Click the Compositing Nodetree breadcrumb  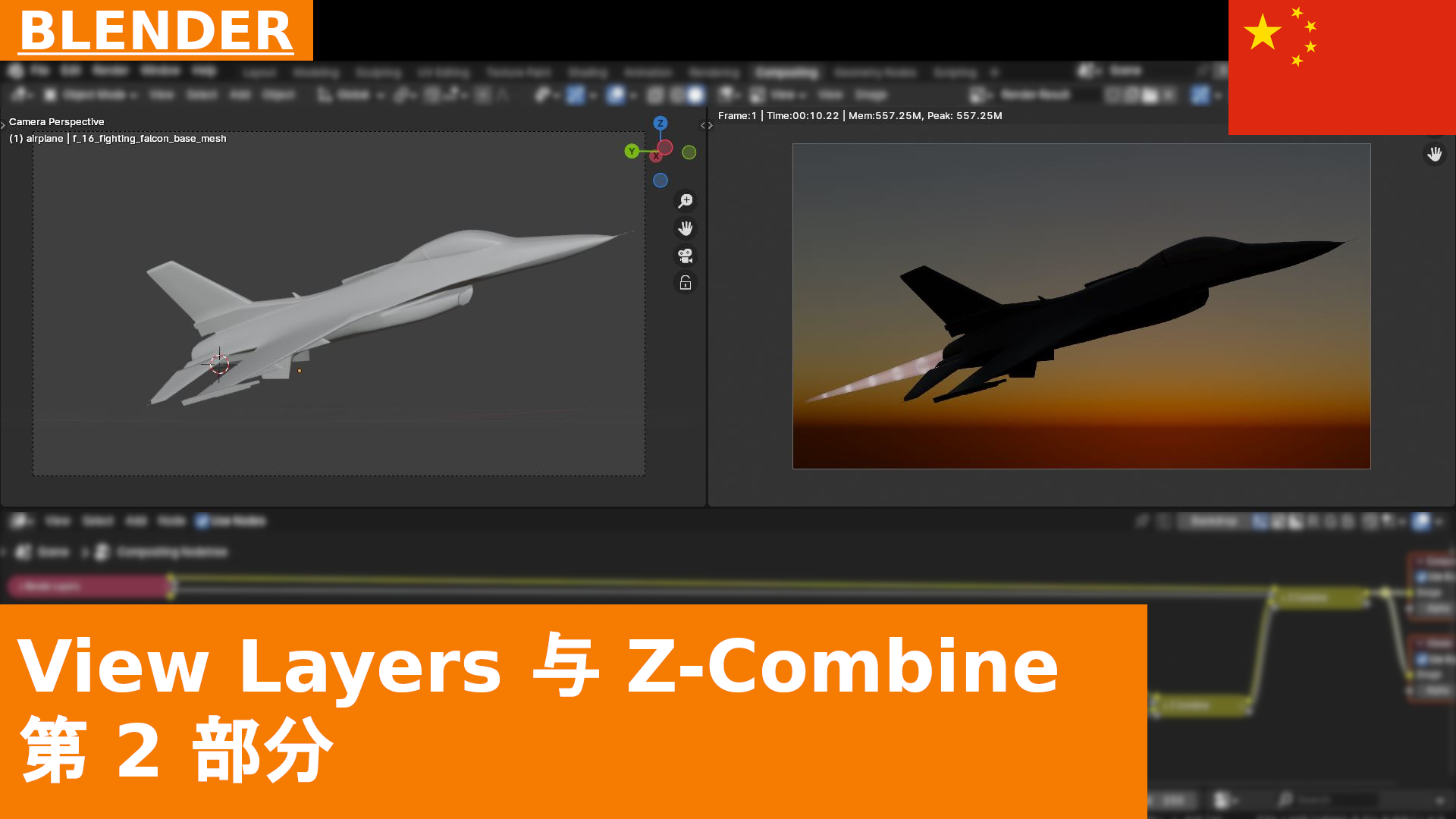[x=162, y=552]
